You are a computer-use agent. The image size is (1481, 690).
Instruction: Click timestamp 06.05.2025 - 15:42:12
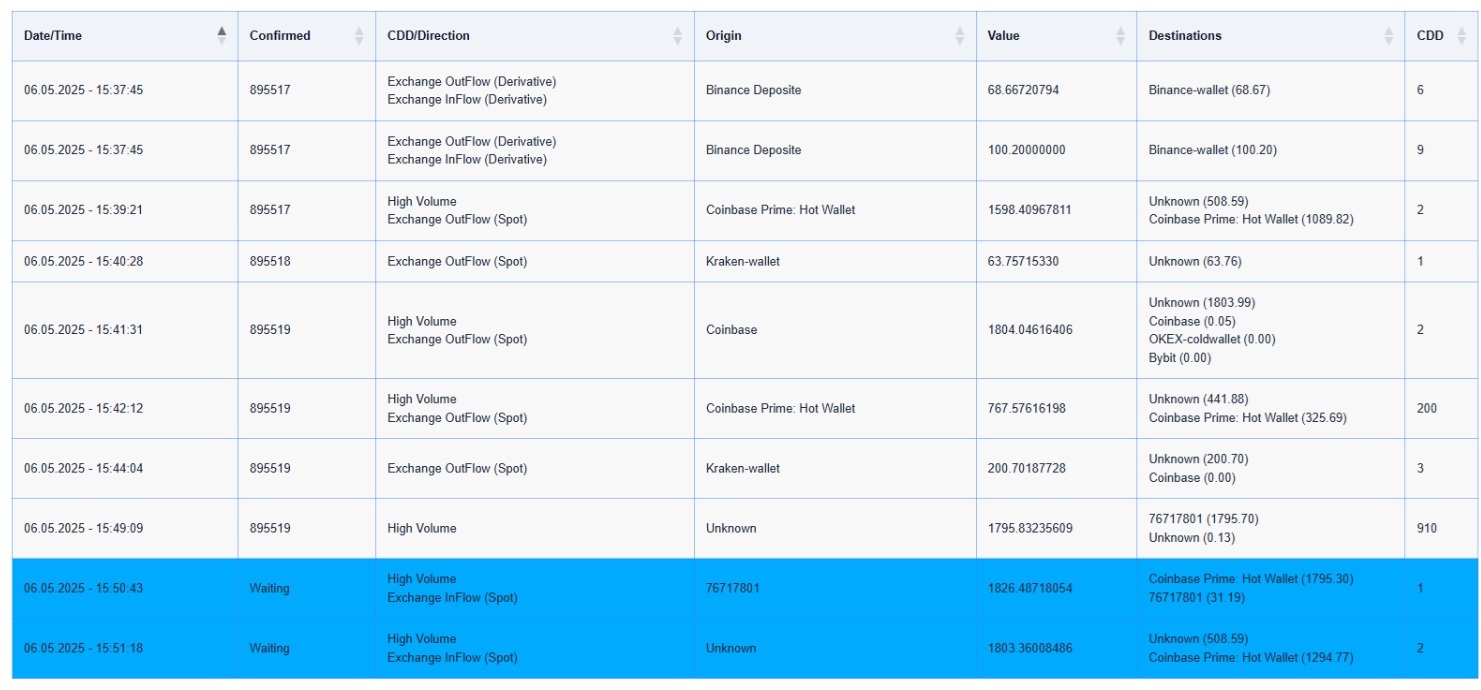83,408
